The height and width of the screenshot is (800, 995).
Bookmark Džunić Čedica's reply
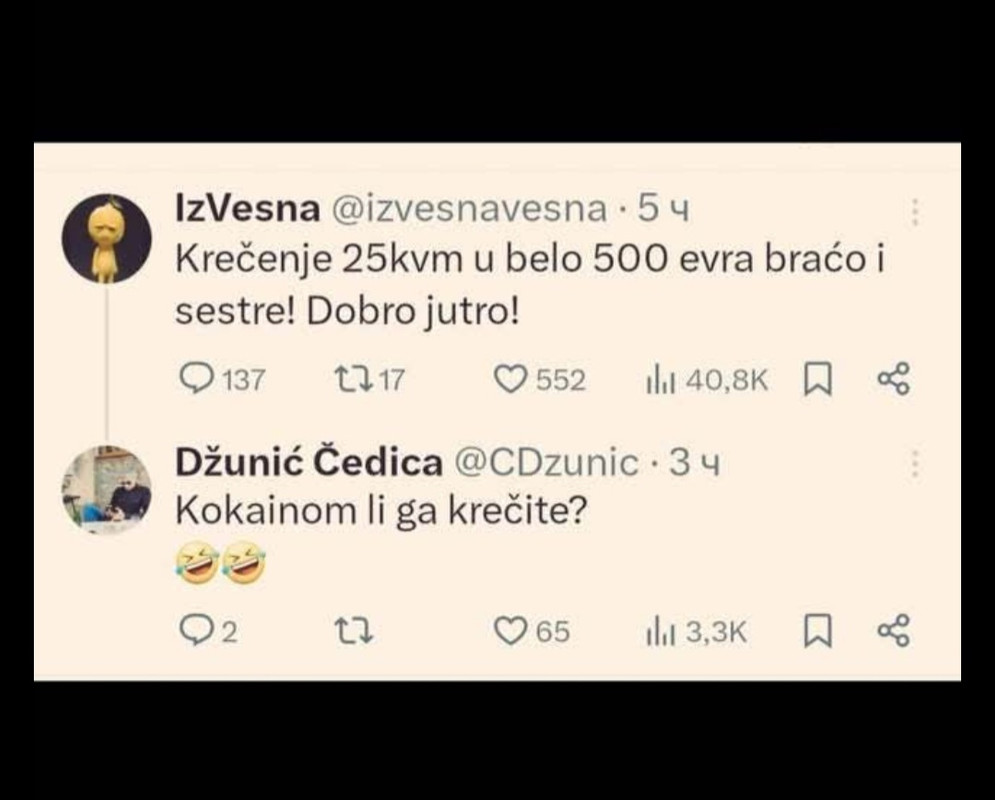[817, 631]
